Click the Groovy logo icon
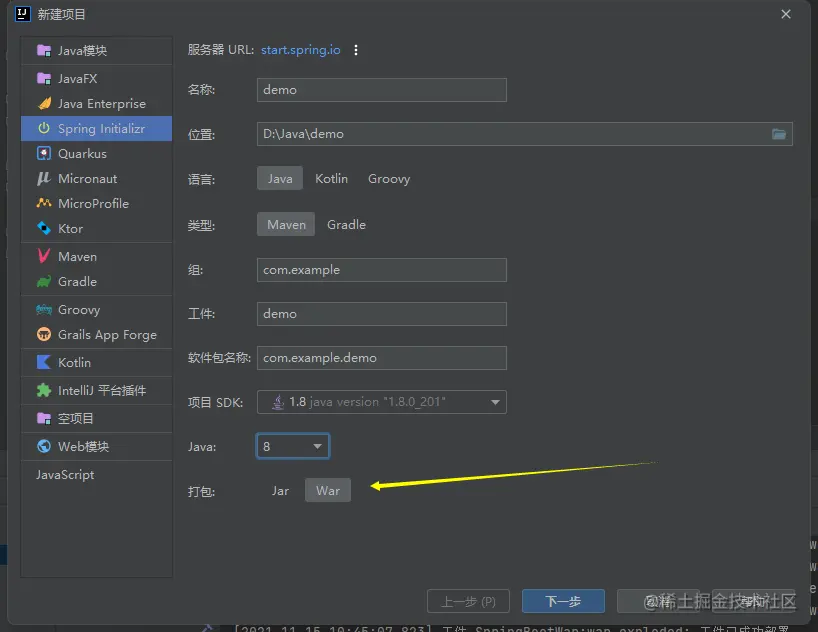Image resolution: width=818 pixels, height=632 pixels. pos(44,309)
